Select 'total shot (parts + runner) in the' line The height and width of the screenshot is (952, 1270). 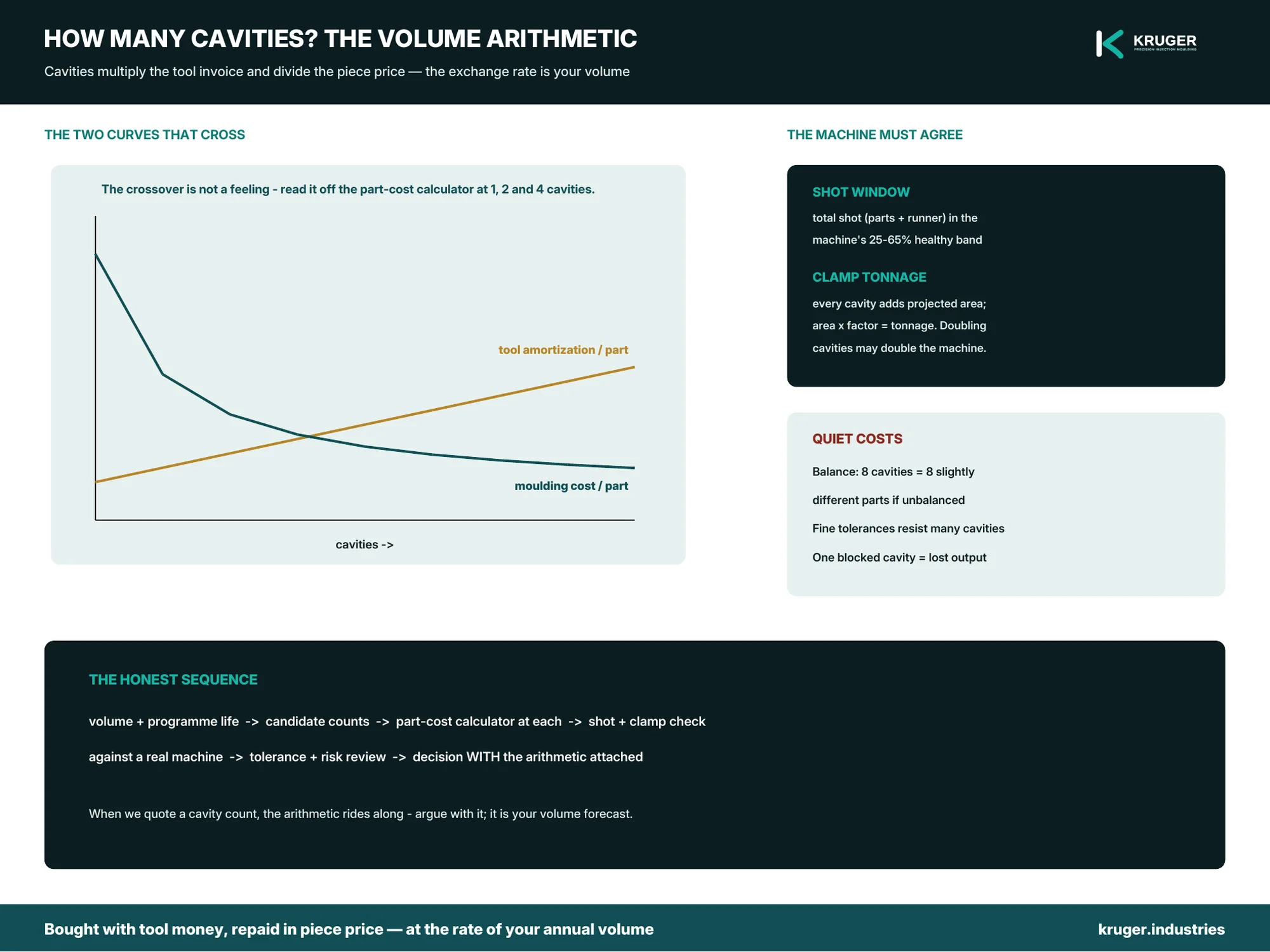[895, 218]
